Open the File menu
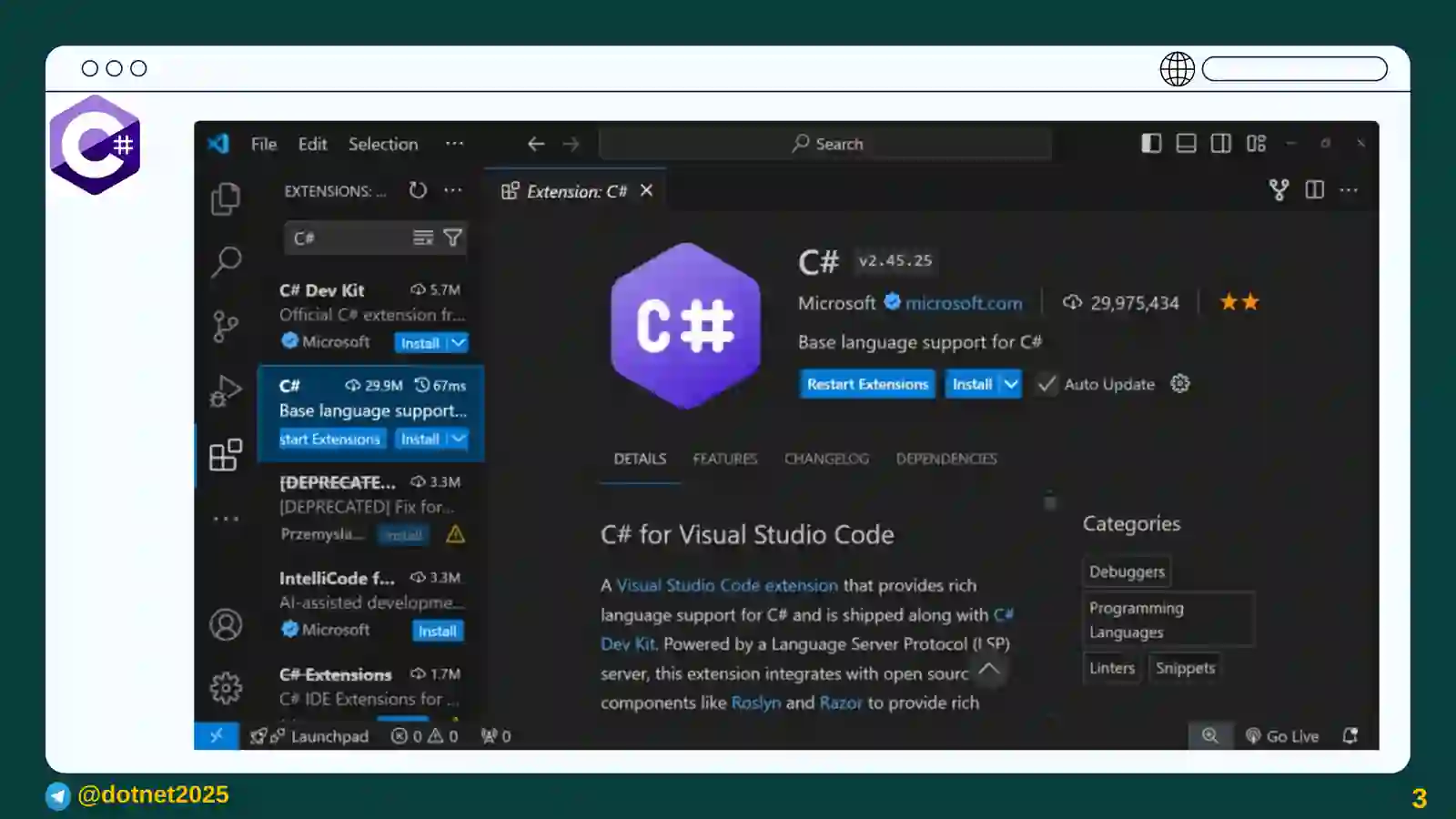Image resolution: width=1456 pixels, height=819 pixels. (x=264, y=144)
